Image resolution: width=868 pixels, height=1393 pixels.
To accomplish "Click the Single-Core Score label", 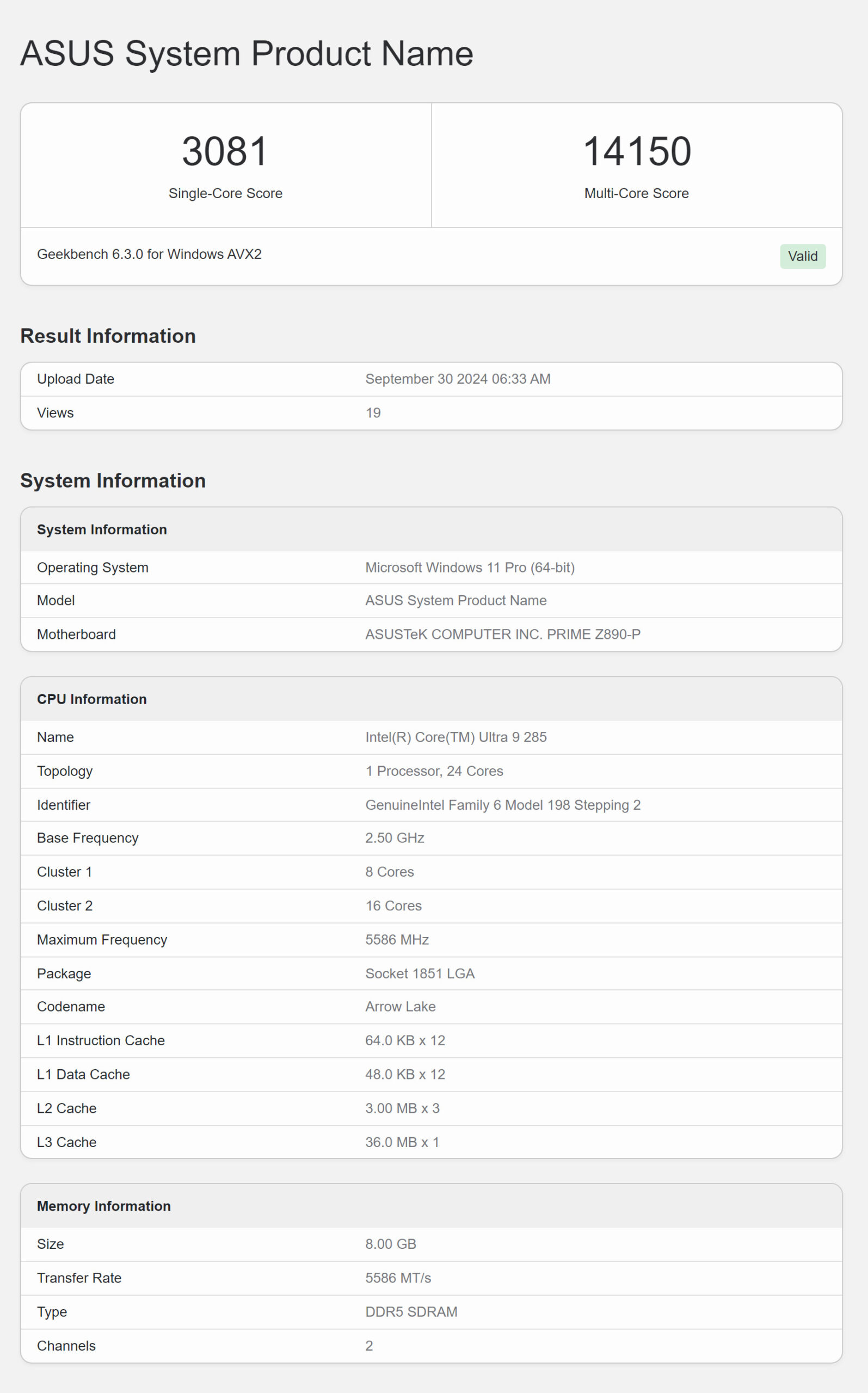I will point(226,193).
